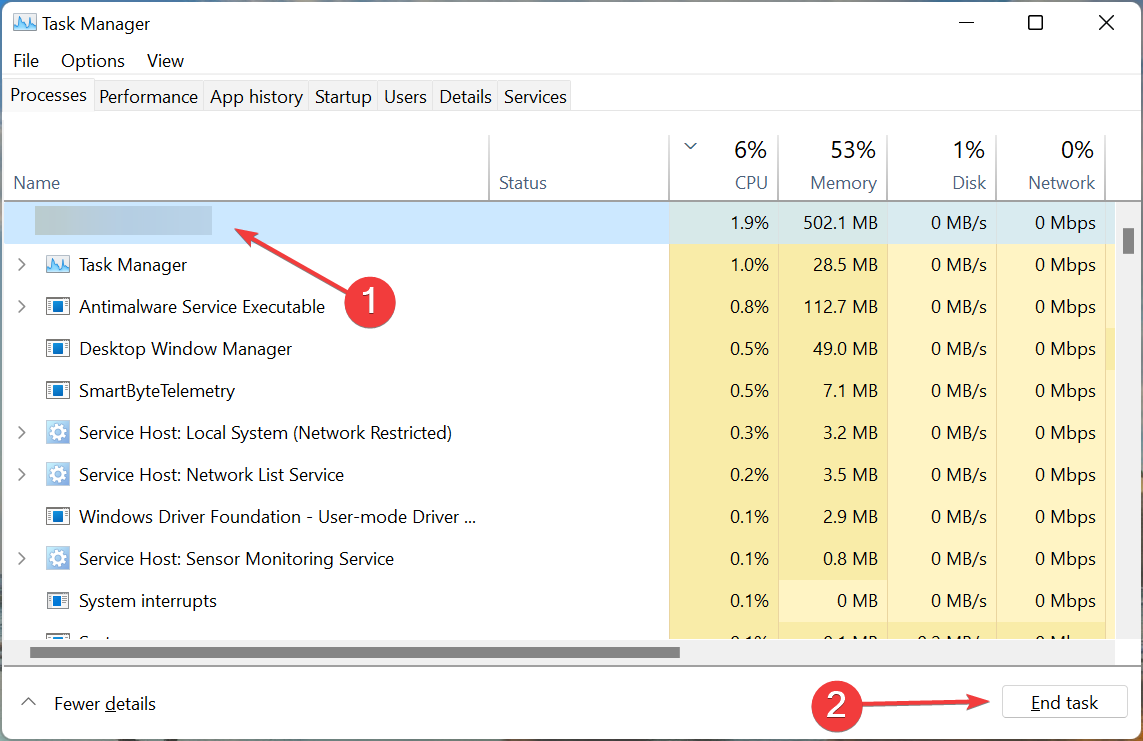The height and width of the screenshot is (741, 1143).
Task: Click the vertical scrollbar thumb
Action: [1128, 241]
